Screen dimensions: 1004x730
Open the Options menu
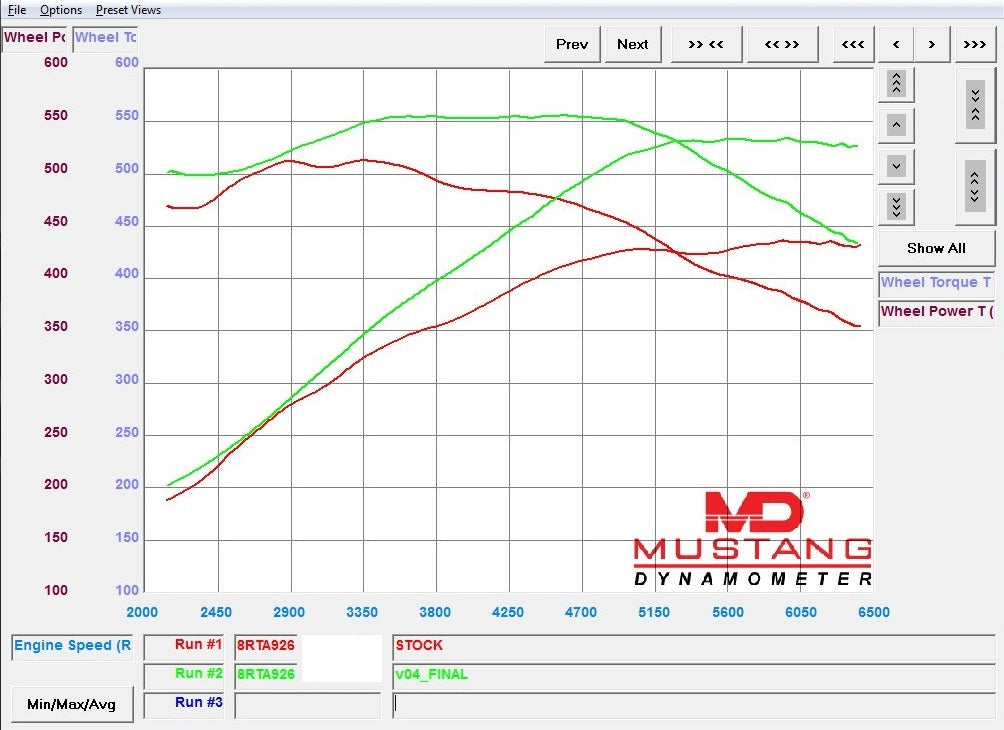(61, 10)
